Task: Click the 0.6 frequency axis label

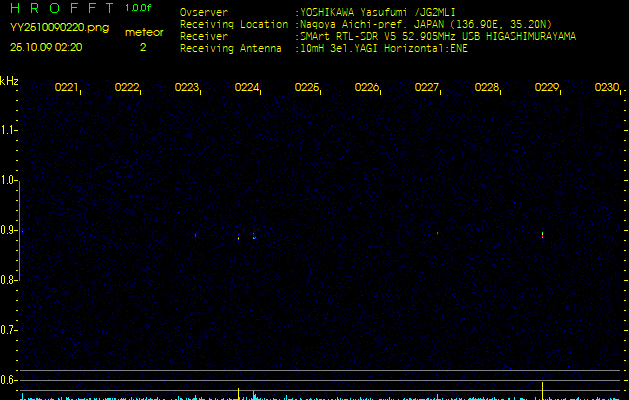Action: point(8,380)
